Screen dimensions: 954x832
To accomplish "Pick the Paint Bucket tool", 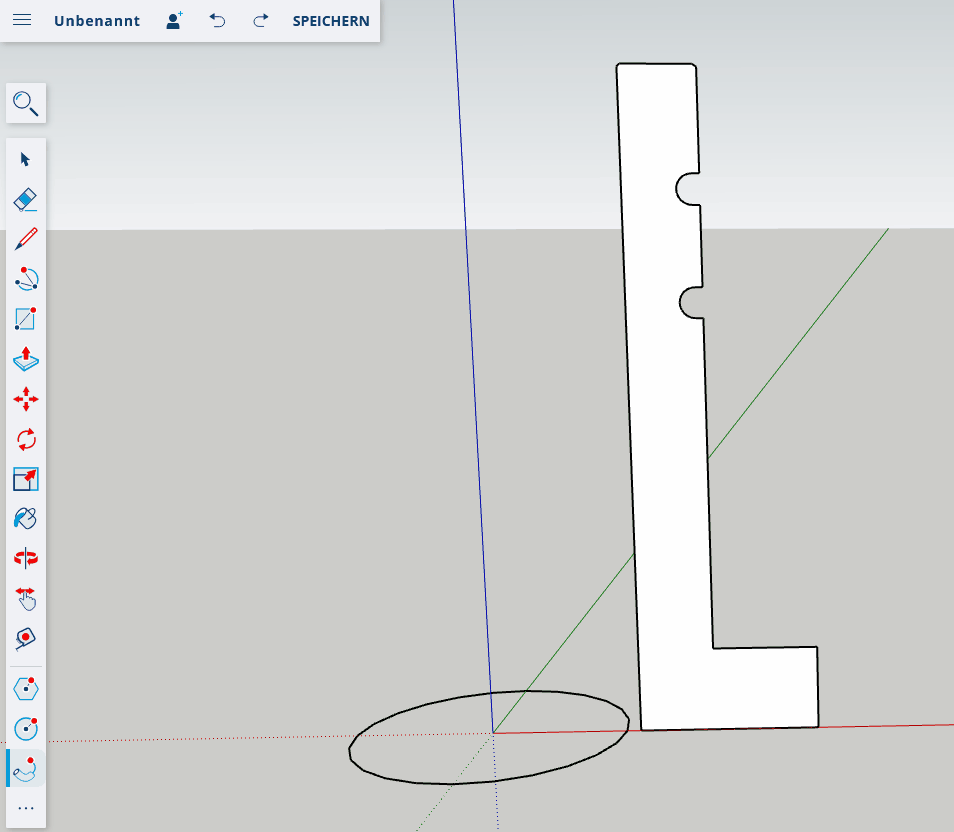I will tap(26, 518).
